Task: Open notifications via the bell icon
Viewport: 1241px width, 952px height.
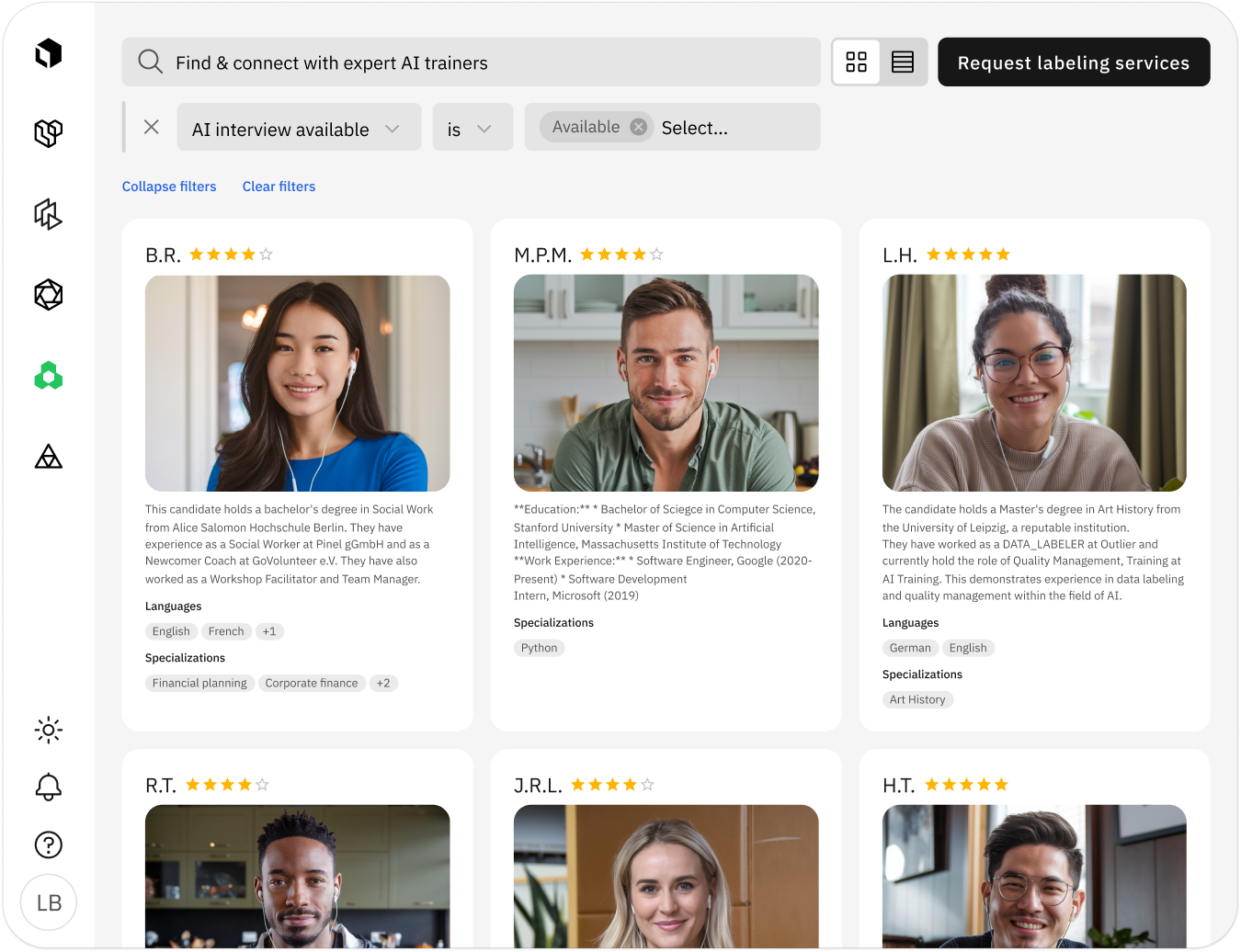Action: 48,788
